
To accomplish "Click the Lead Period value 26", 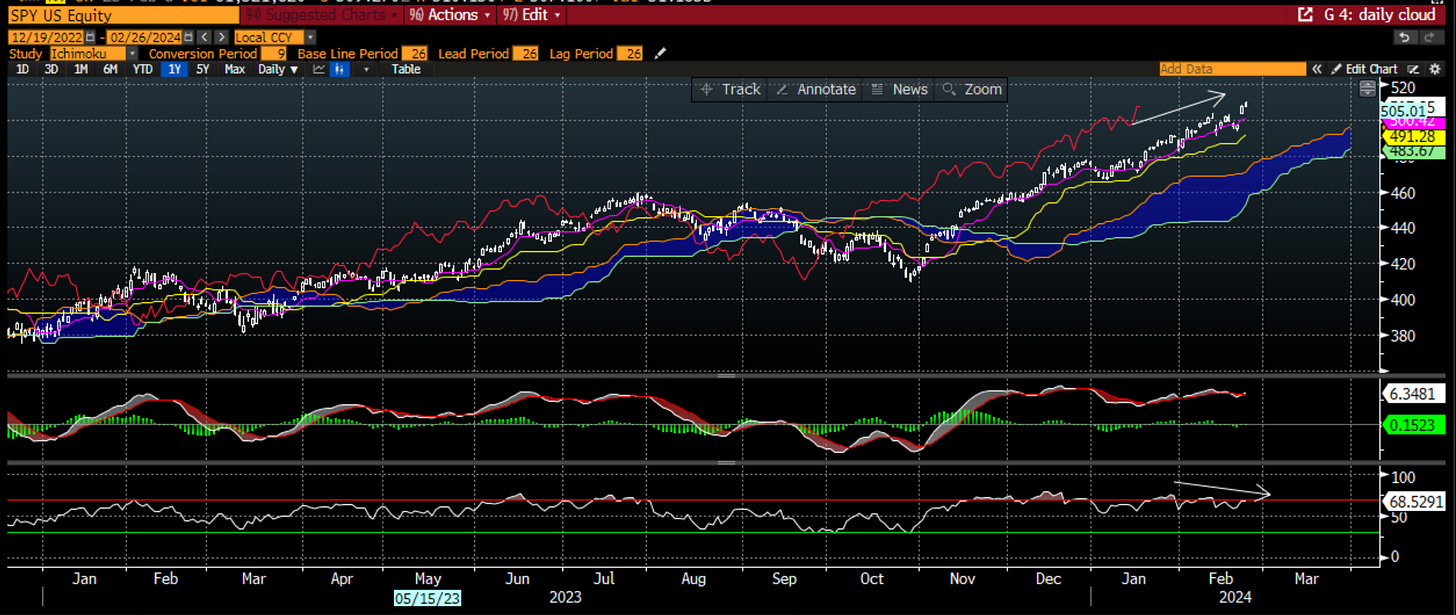I will coord(525,53).
